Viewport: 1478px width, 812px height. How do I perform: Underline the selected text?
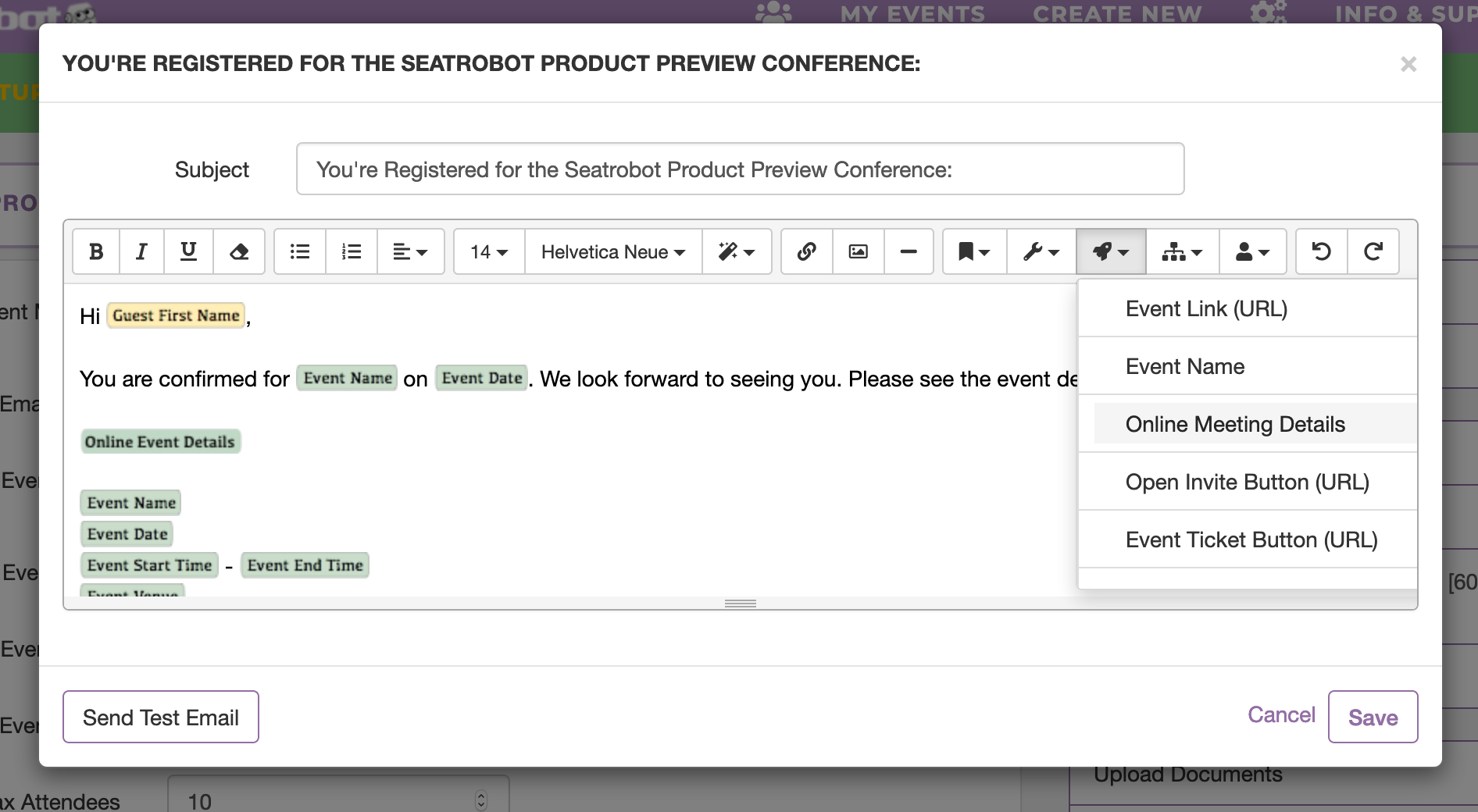[188, 251]
